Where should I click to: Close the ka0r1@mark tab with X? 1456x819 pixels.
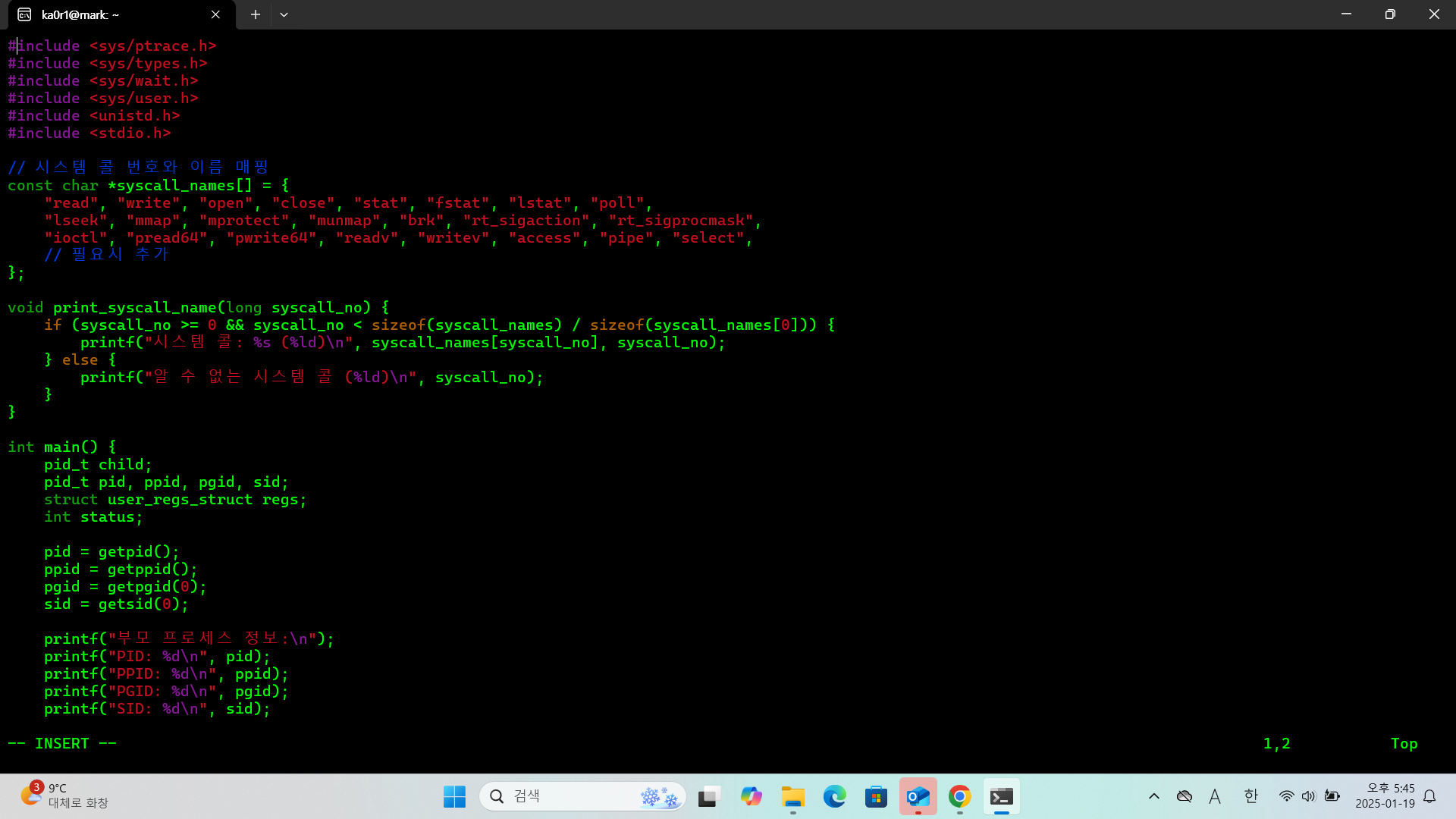click(x=215, y=14)
